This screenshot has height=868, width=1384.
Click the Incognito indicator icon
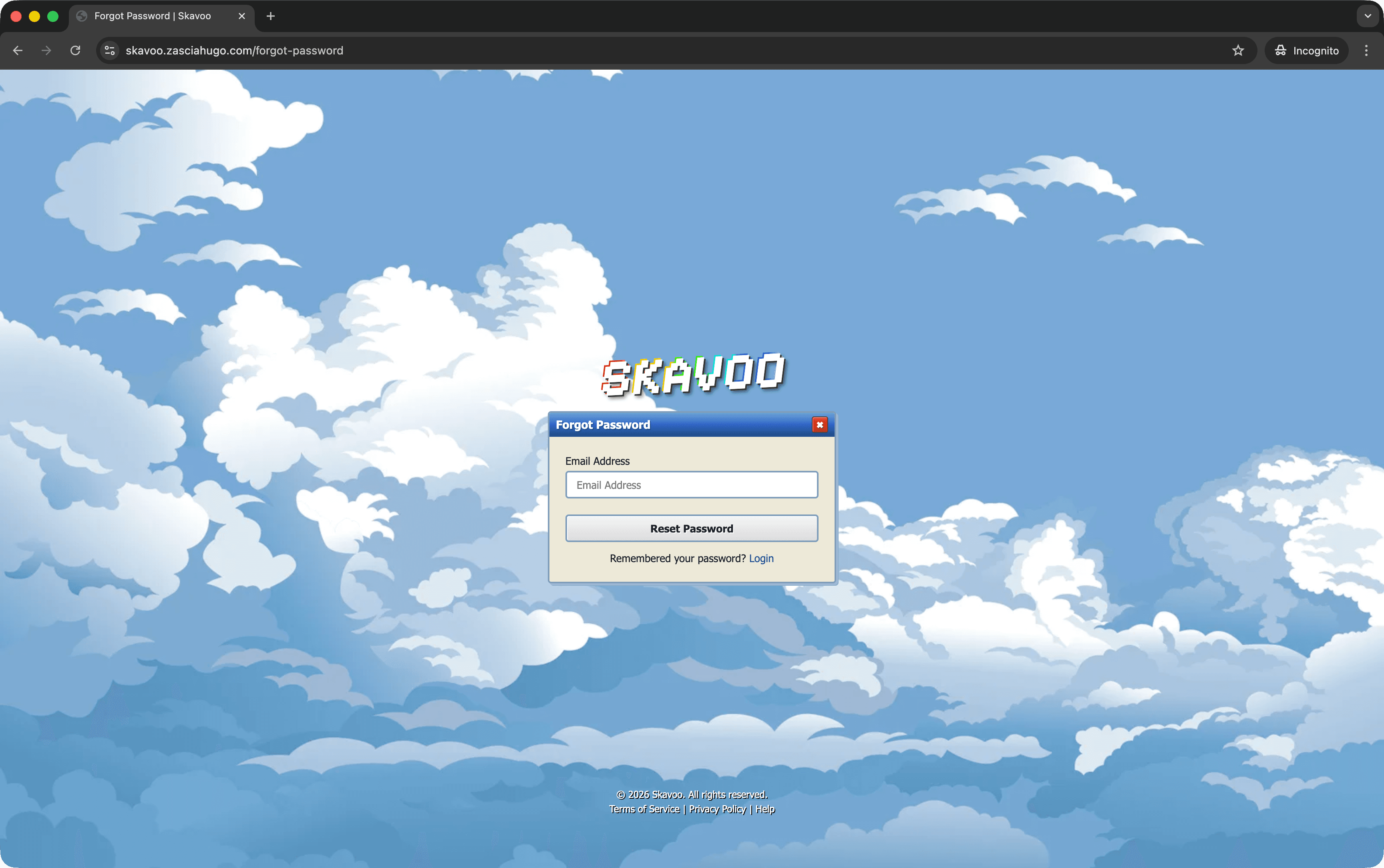point(1281,50)
